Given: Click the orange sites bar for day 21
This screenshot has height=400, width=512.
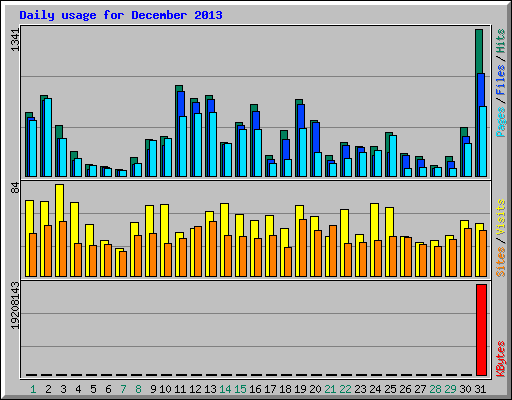Looking at the screenshot, I should [x=333, y=251].
